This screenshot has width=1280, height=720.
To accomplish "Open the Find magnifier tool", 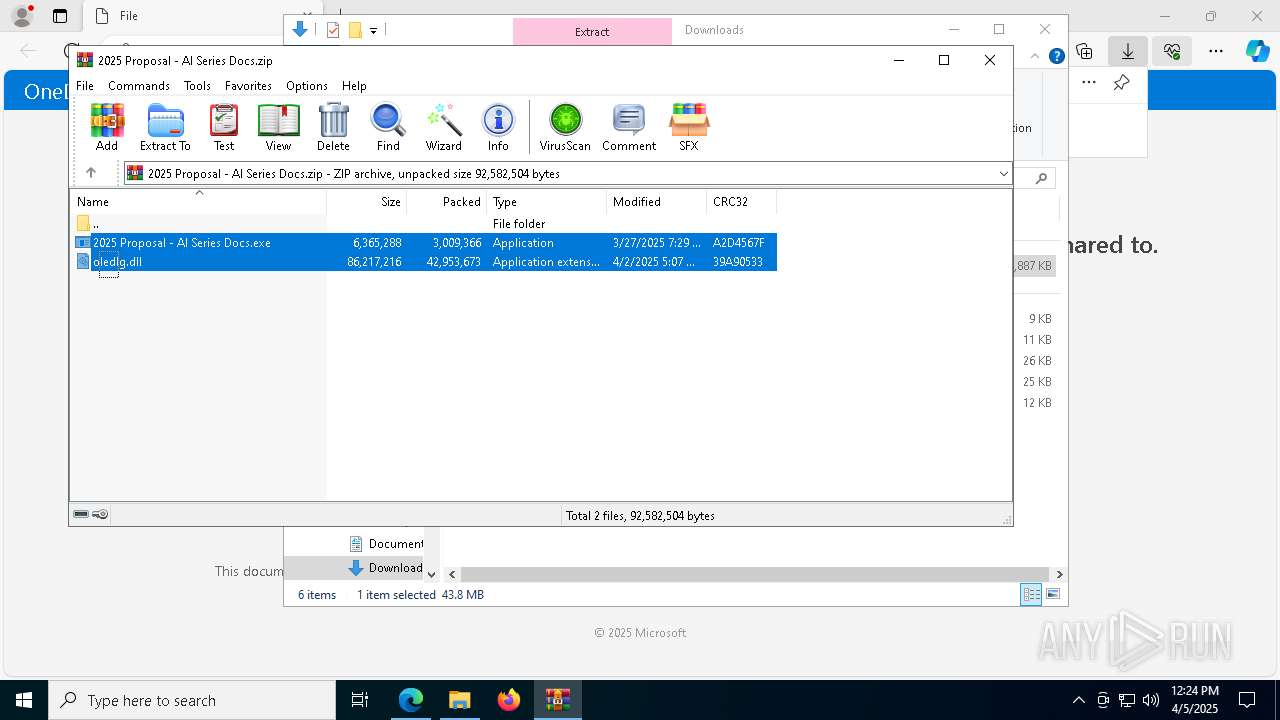I will pos(388,127).
